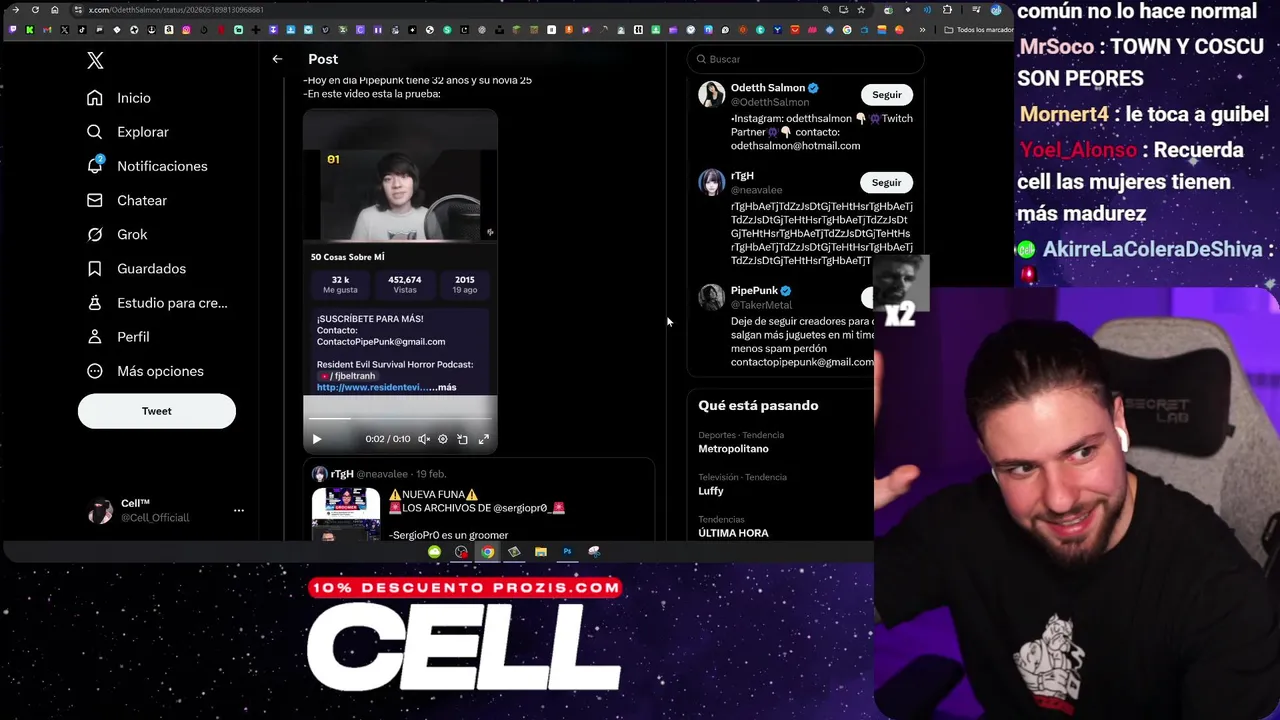This screenshot has width=1280, height=720.
Task: Click browser forward arrow
Action: [x=15, y=10]
